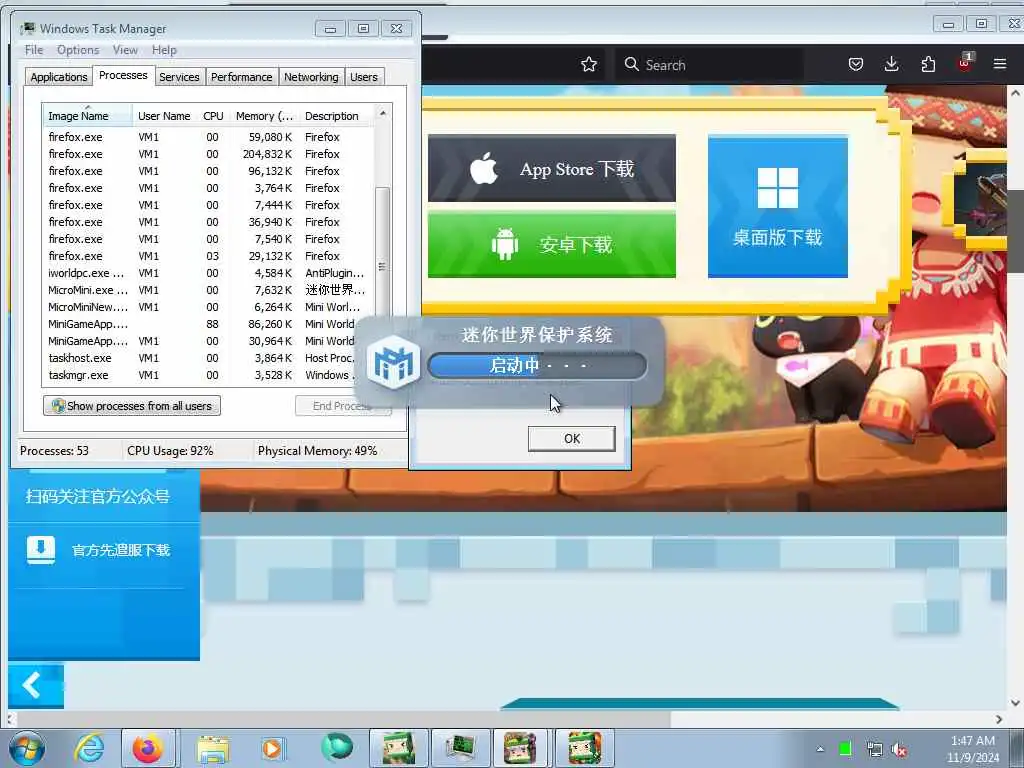1024x768 pixels.
Task: Show hidden tray icons arrow
Action: [x=820, y=748]
